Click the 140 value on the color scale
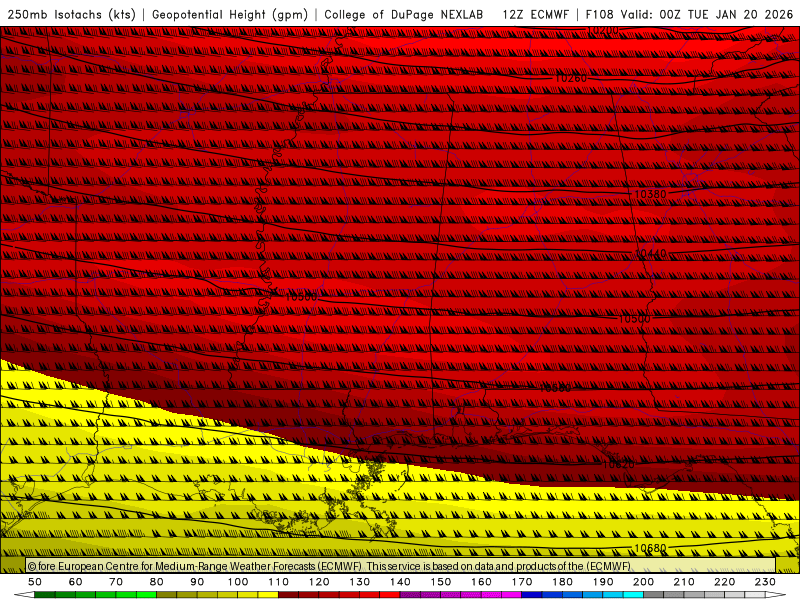The width and height of the screenshot is (800, 600). [400, 582]
